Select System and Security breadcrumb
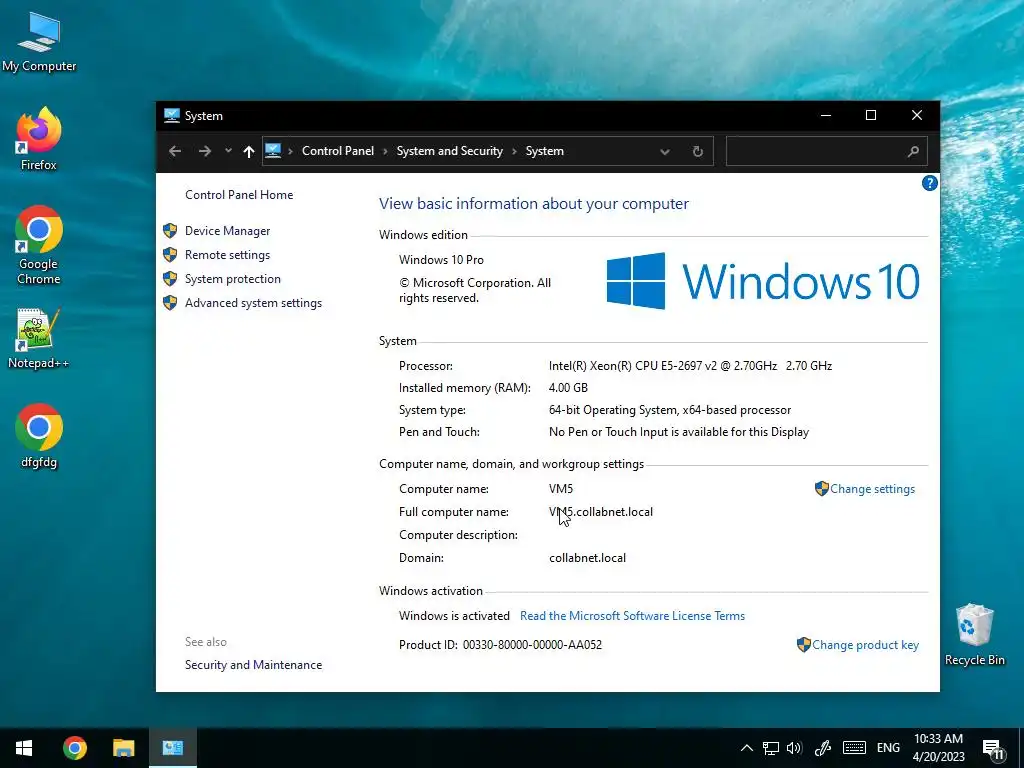 449,151
